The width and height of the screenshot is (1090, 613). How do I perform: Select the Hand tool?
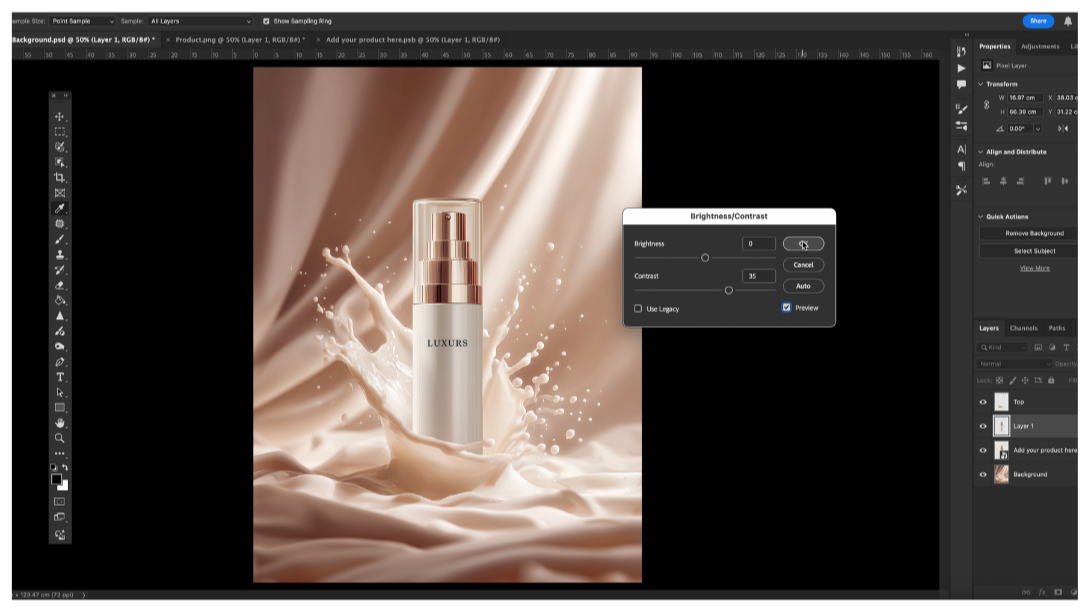(x=60, y=423)
